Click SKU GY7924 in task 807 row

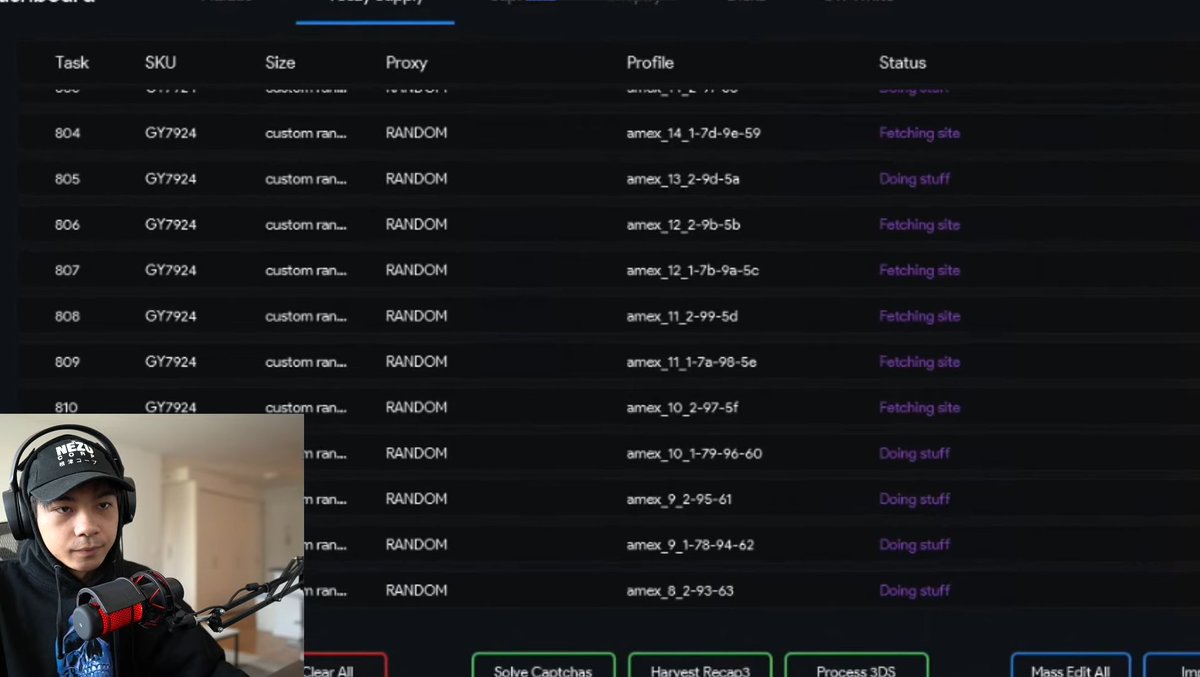(171, 270)
